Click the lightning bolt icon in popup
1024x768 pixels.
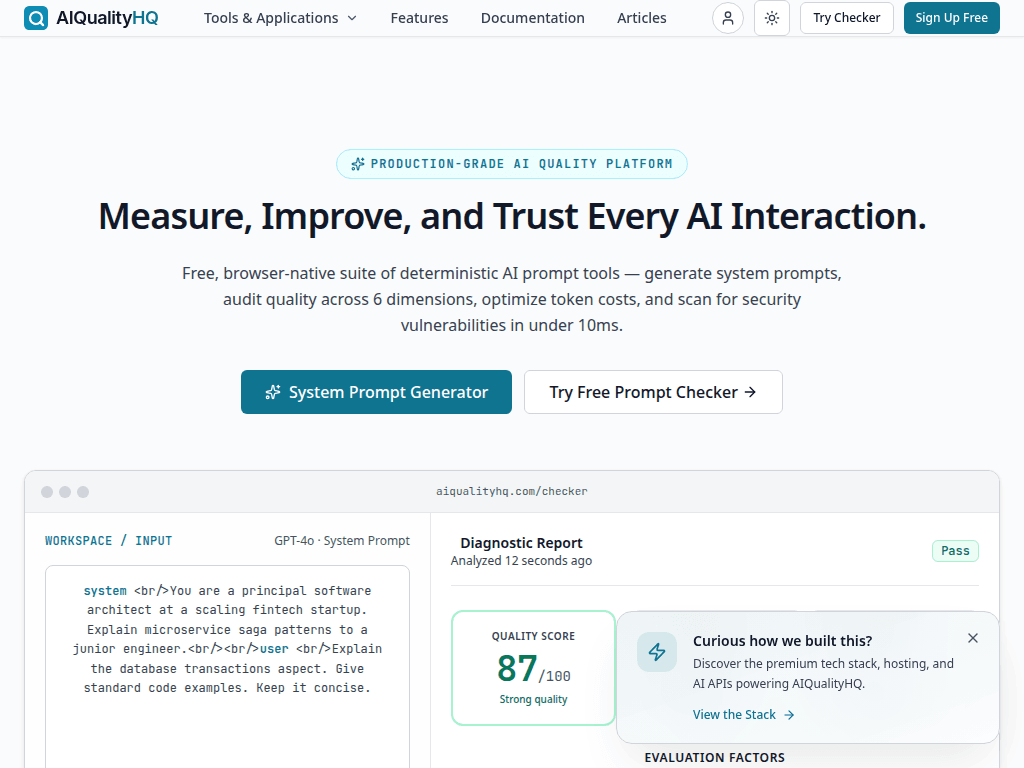657,652
